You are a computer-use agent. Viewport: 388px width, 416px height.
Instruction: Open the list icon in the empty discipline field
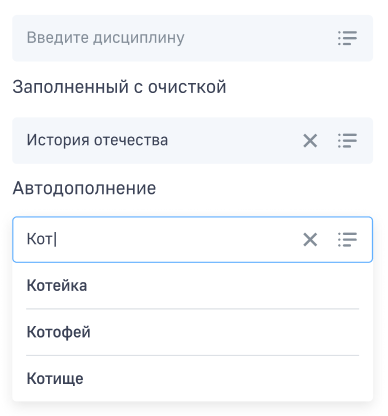click(347, 38)
